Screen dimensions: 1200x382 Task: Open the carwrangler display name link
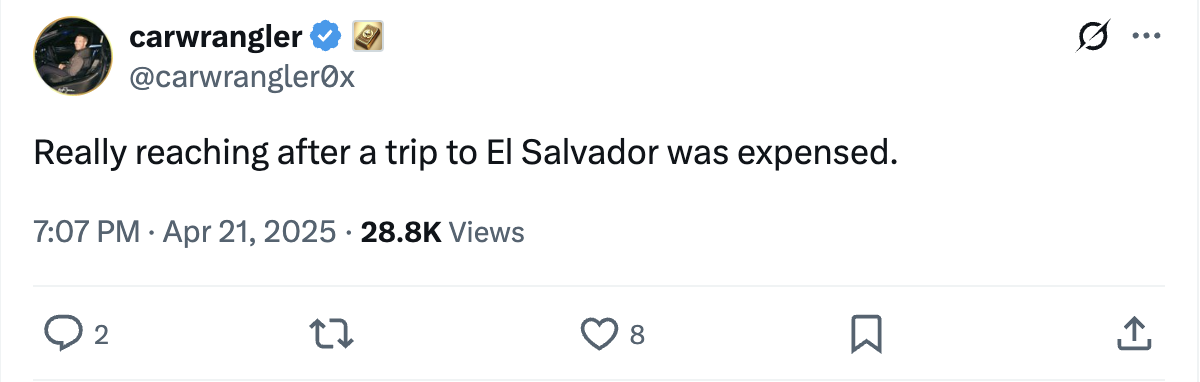tap(216, 38)
